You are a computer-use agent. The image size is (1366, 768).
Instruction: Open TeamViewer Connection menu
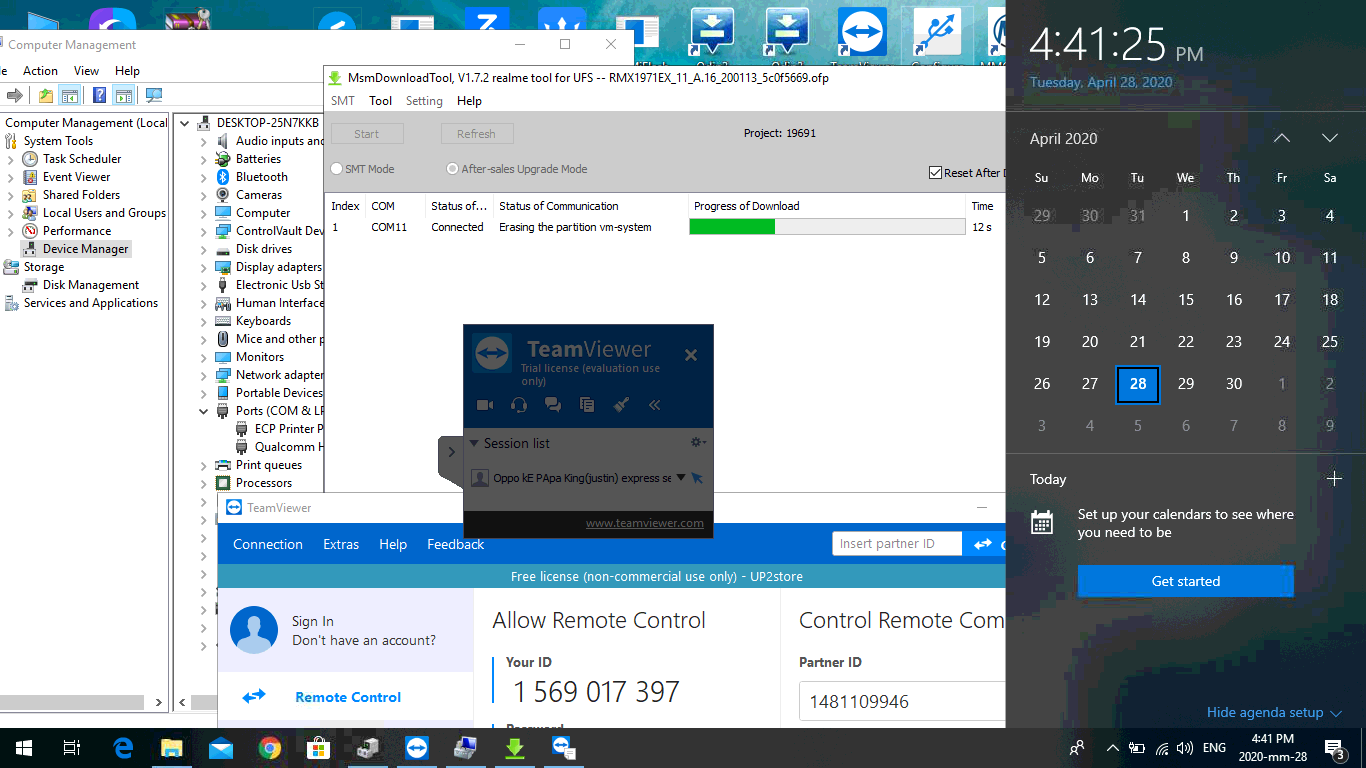pos(268,544)
